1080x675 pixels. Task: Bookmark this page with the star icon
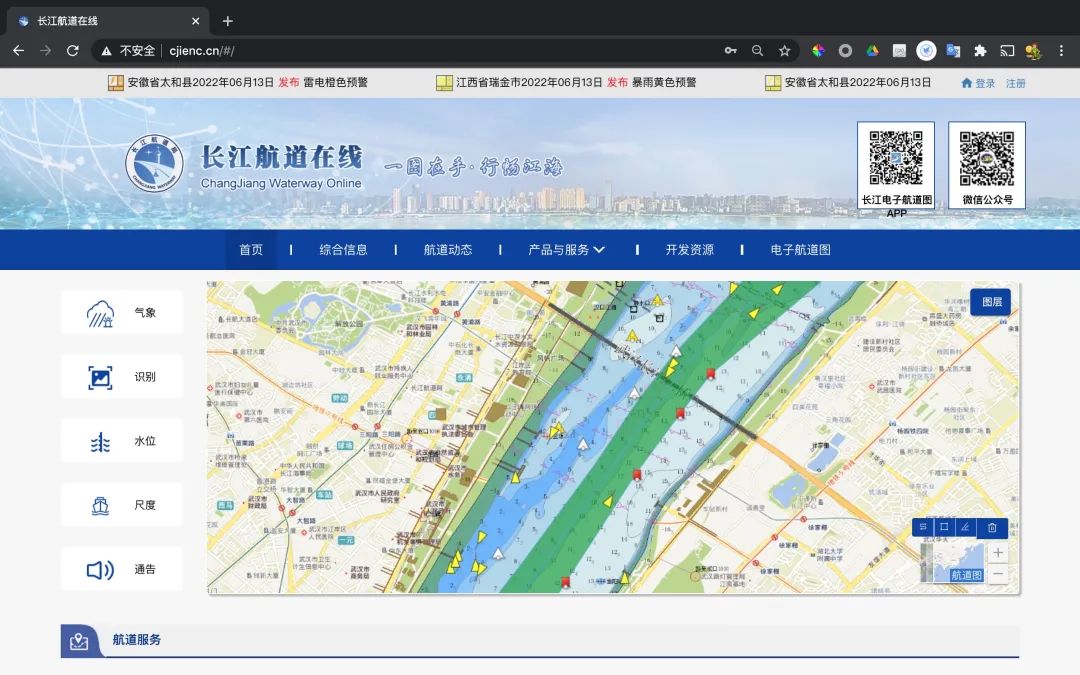[x=785, y=51]
